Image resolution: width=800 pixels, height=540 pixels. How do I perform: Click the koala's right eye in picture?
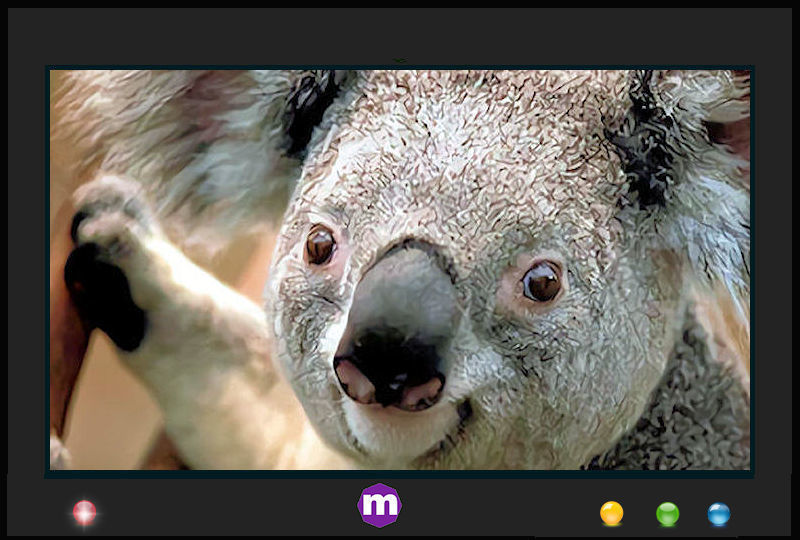(x=541, y=281)
